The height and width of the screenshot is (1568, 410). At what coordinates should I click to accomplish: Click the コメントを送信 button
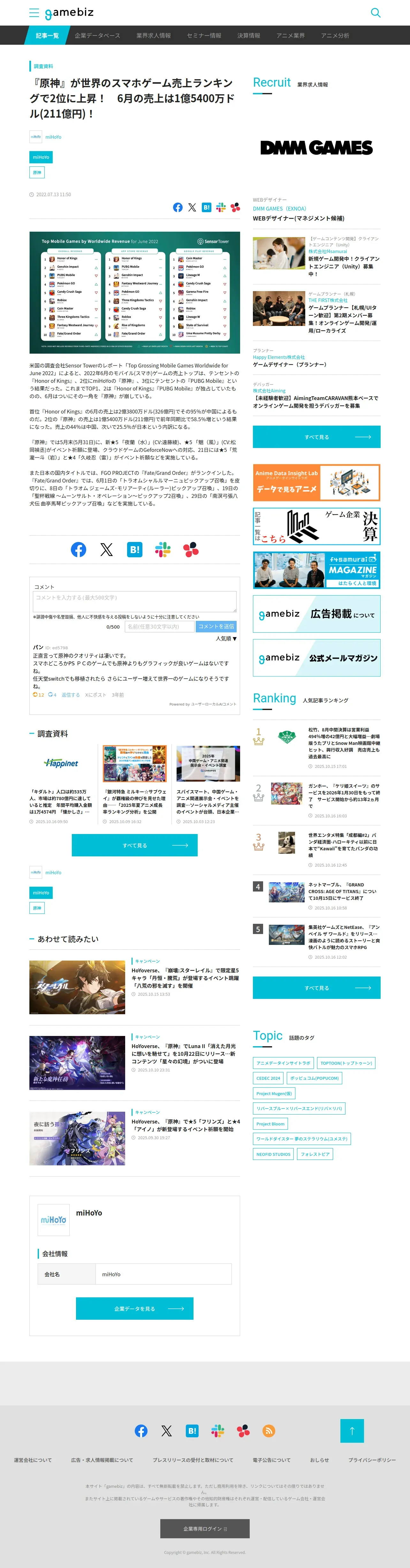click(216, 626)
